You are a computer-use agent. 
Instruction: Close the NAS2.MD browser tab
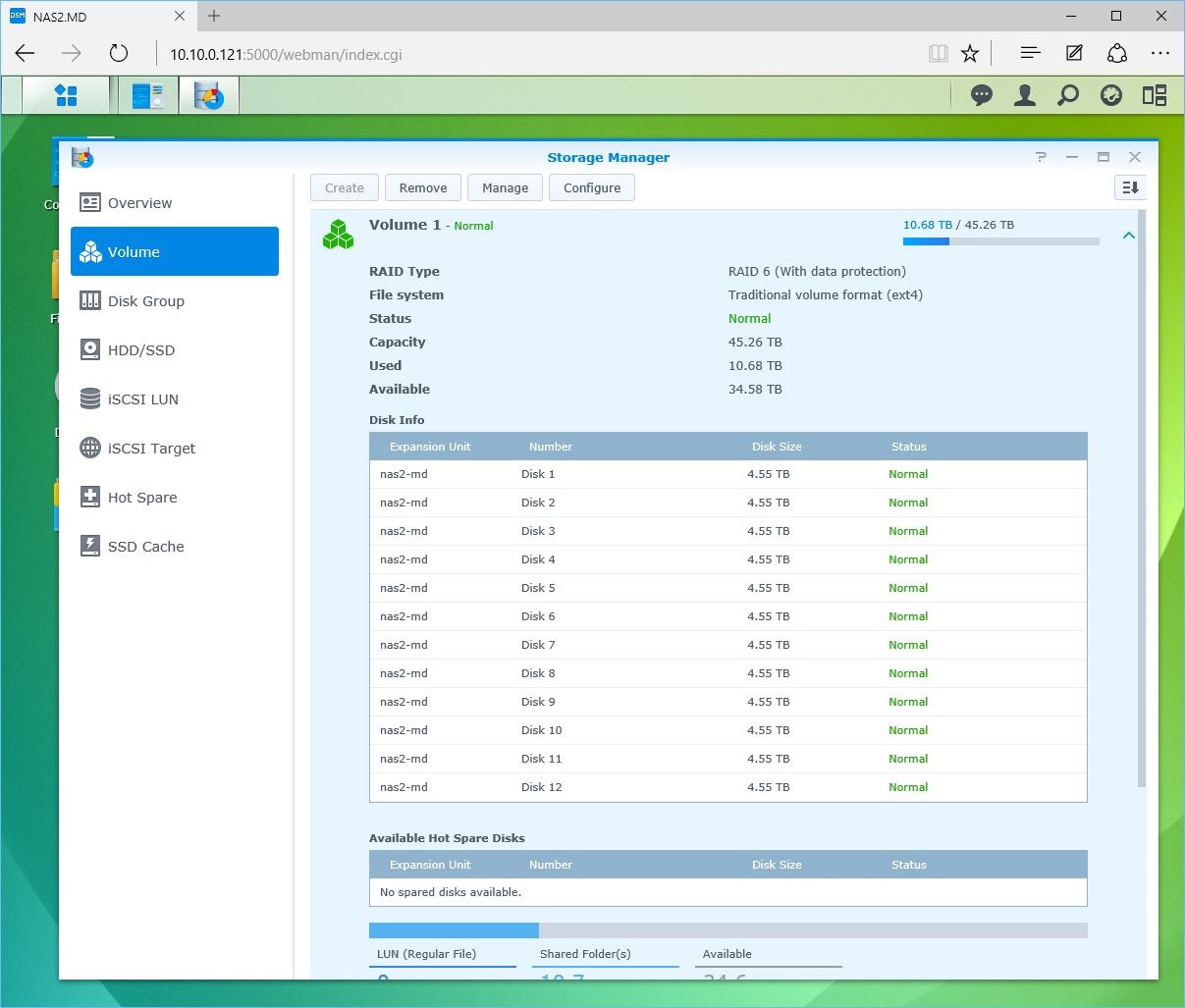tap(180, 16)
